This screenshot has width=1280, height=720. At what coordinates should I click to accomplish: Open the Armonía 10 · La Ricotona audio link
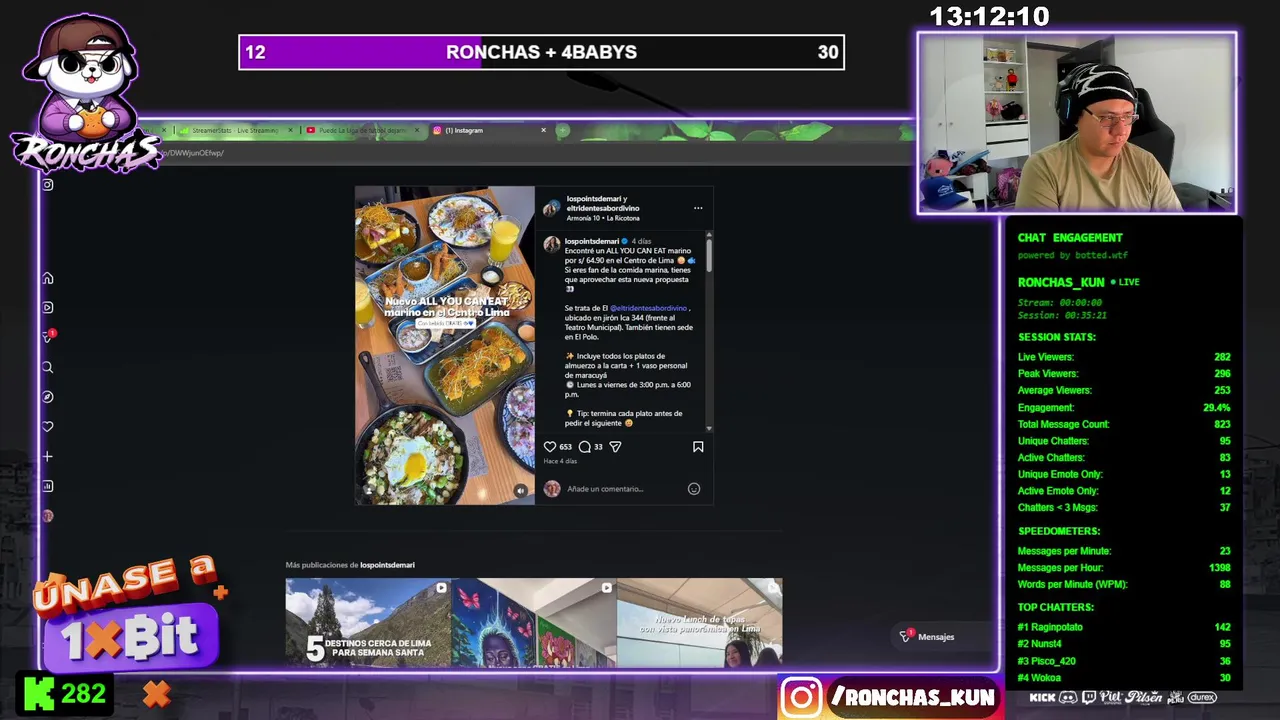pyautogui.click(x=603, y=218)
